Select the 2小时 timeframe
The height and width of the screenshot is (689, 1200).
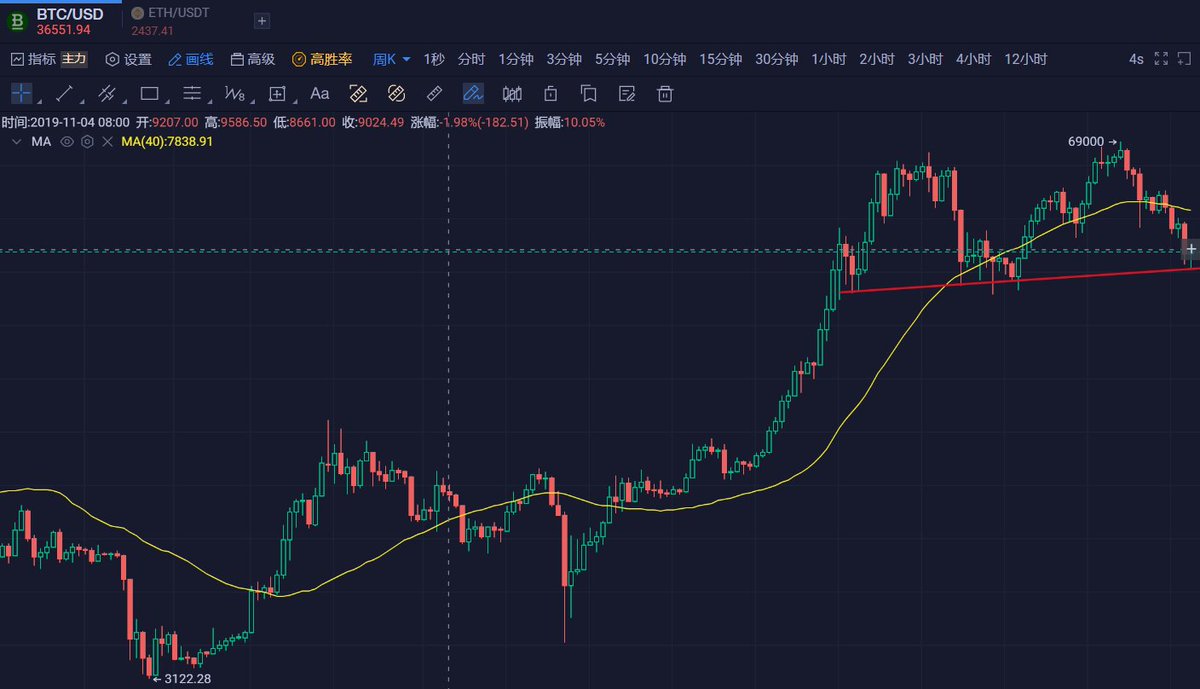click(x=877, y=59)
